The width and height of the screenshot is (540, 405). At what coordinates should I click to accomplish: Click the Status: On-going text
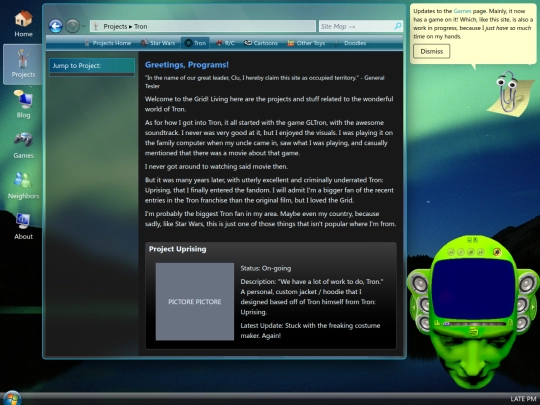click(266, 268)
